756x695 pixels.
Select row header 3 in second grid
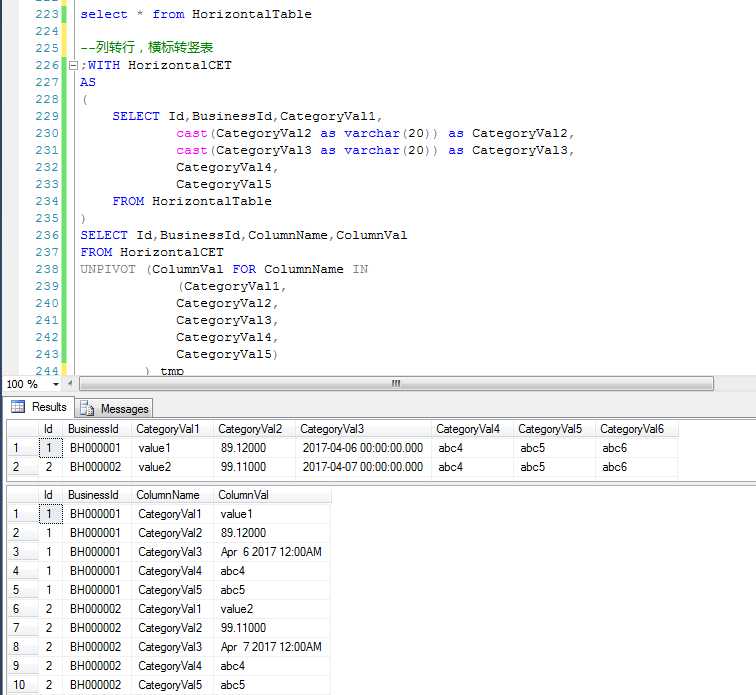click(23, 552)
